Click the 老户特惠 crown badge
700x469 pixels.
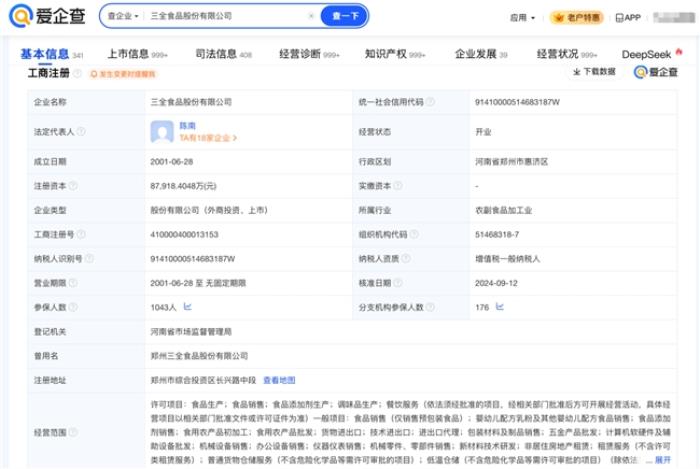[576, 17]
